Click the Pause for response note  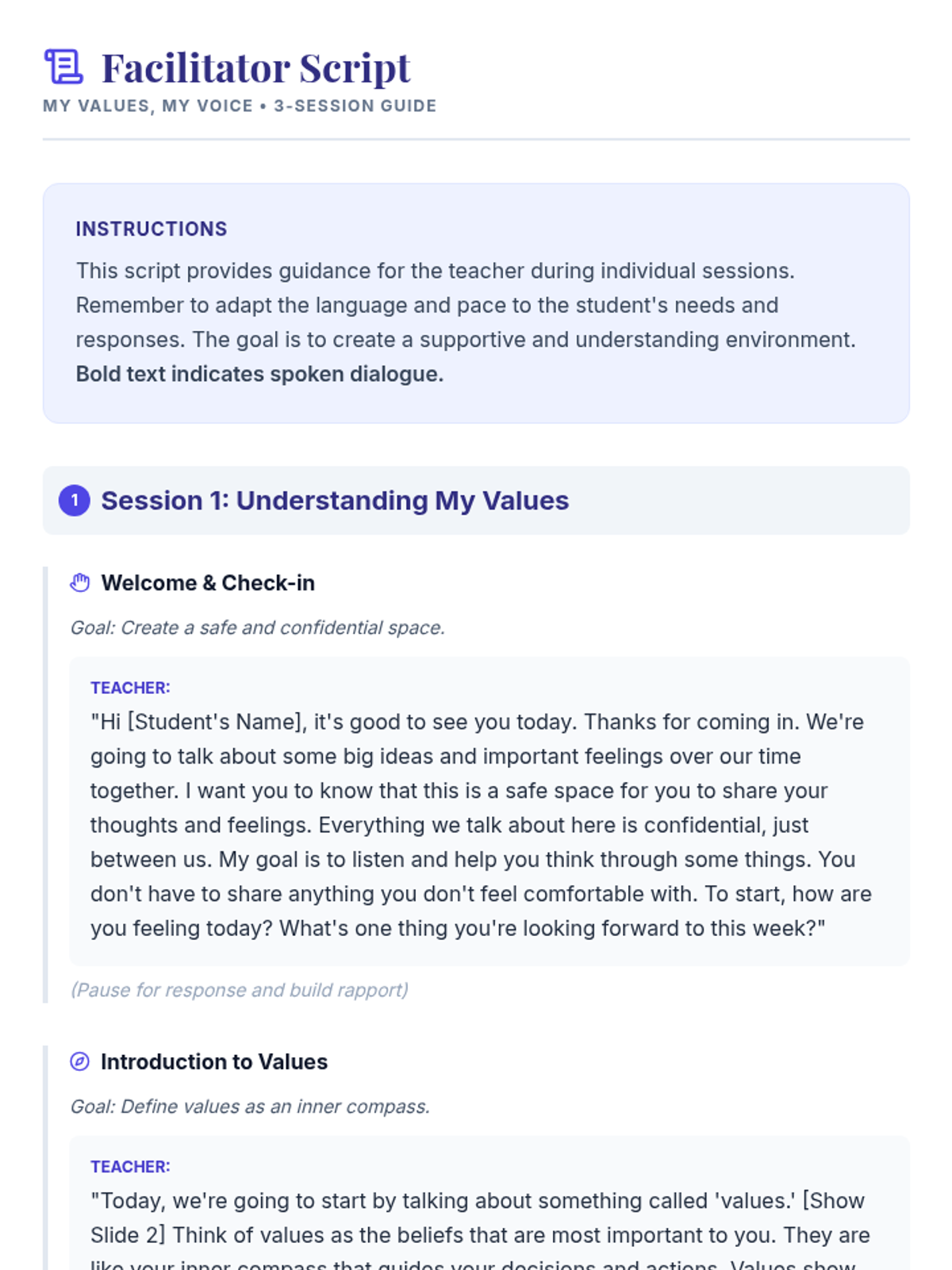[x=240, y=990]
